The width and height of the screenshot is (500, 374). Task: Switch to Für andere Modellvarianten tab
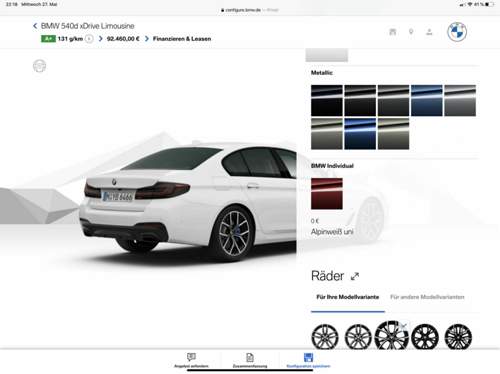pos(427,297)
